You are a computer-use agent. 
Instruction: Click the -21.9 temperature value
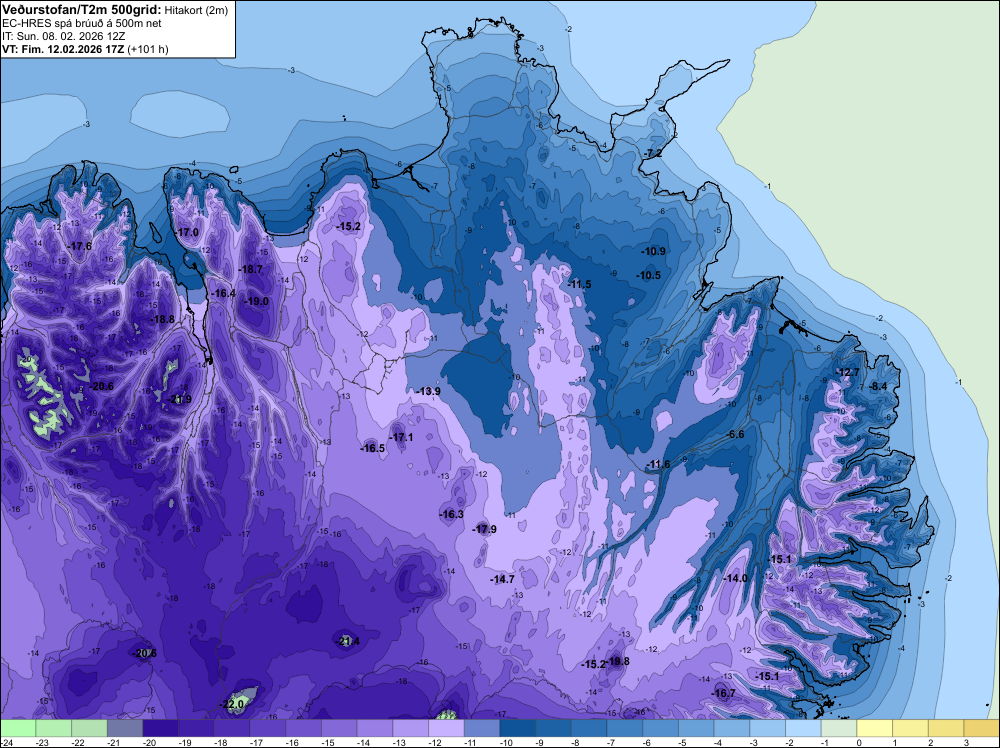(x=179, y=399)
